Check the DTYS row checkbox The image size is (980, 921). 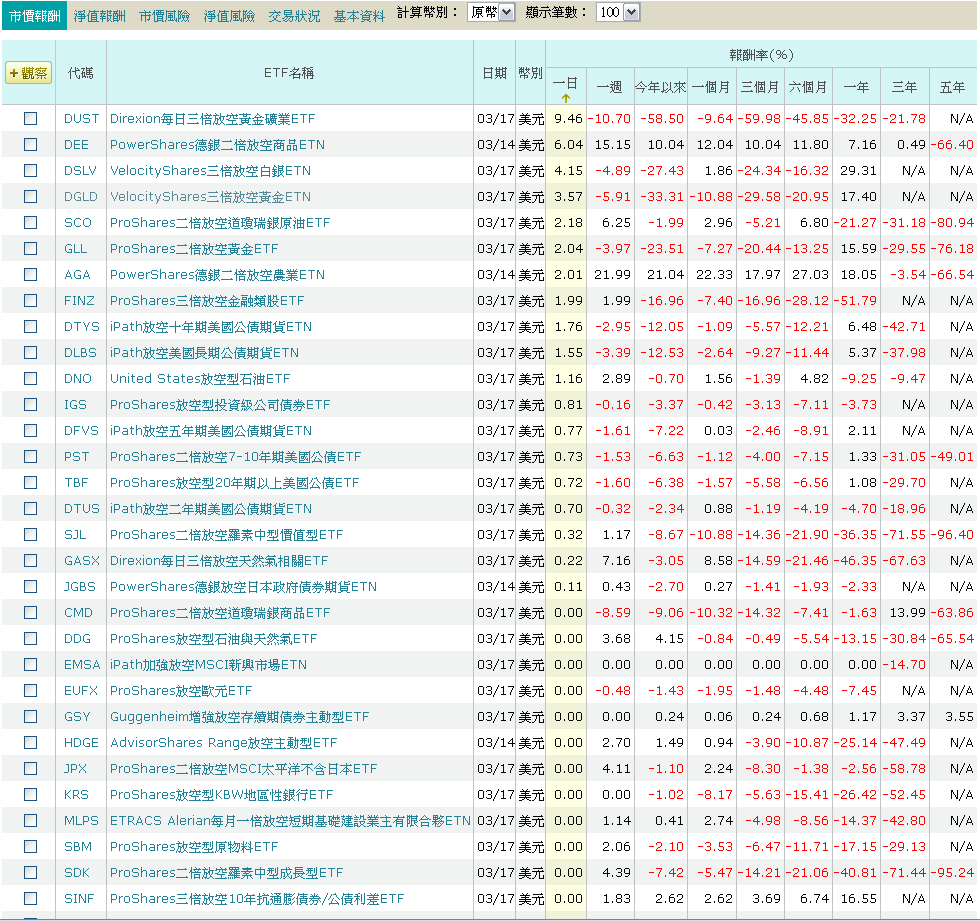tap(30, 326)
